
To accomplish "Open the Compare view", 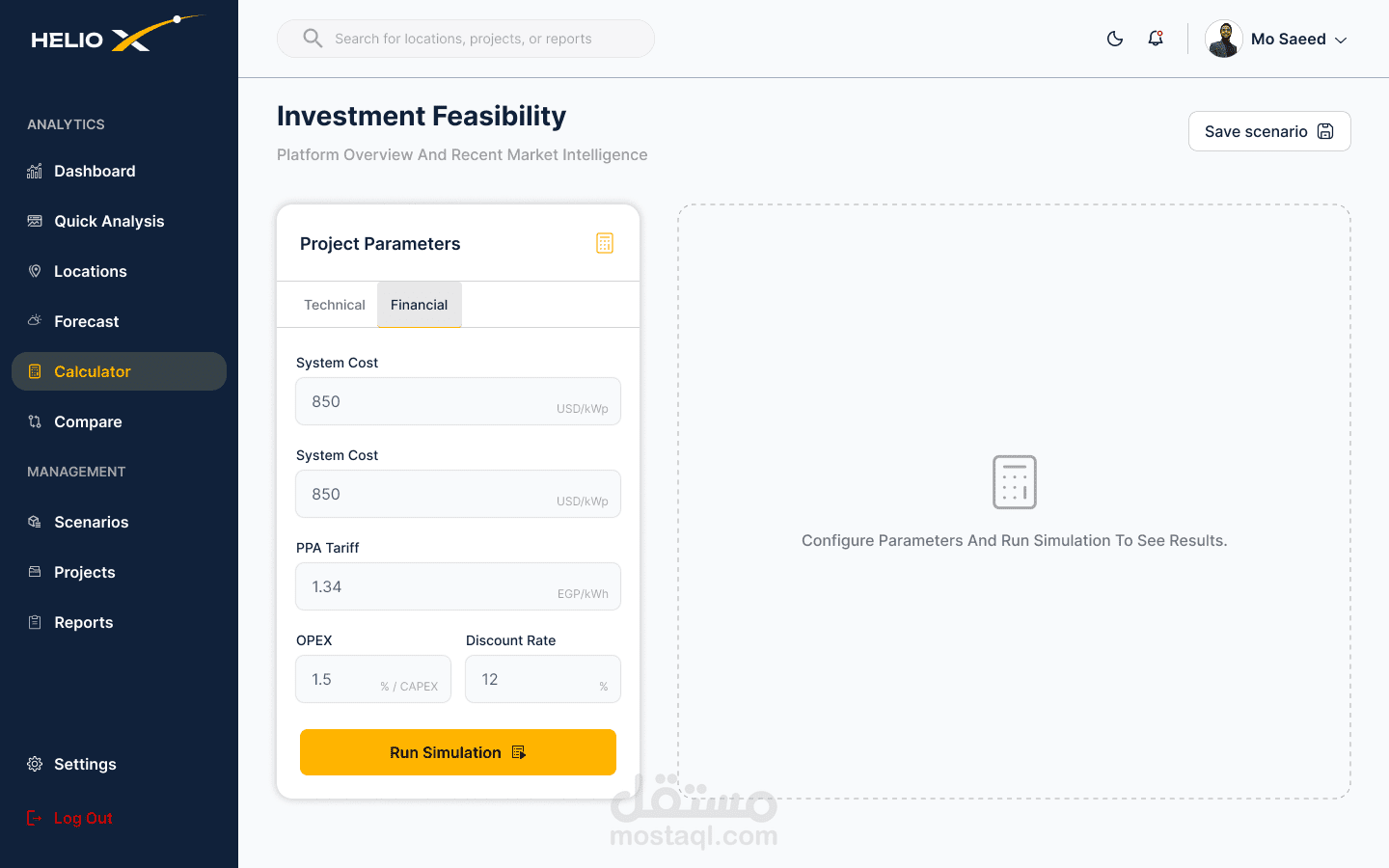I will tap(88, 422).
